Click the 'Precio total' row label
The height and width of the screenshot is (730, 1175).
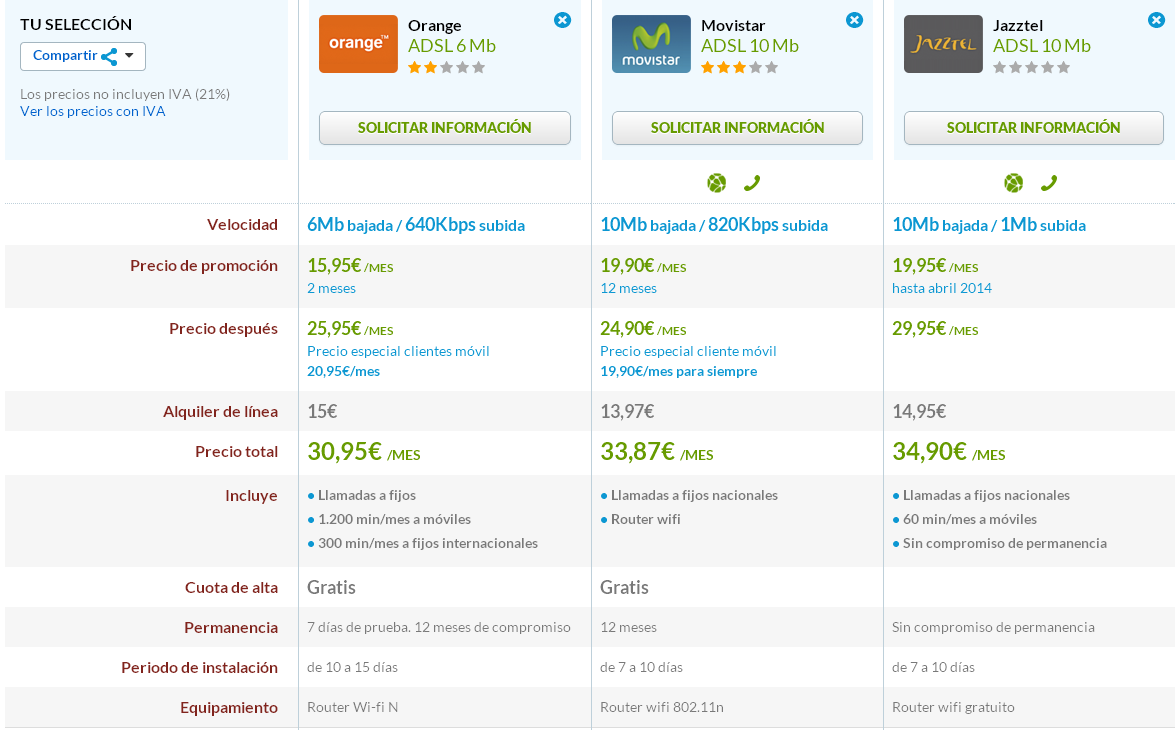pos(236,452)
